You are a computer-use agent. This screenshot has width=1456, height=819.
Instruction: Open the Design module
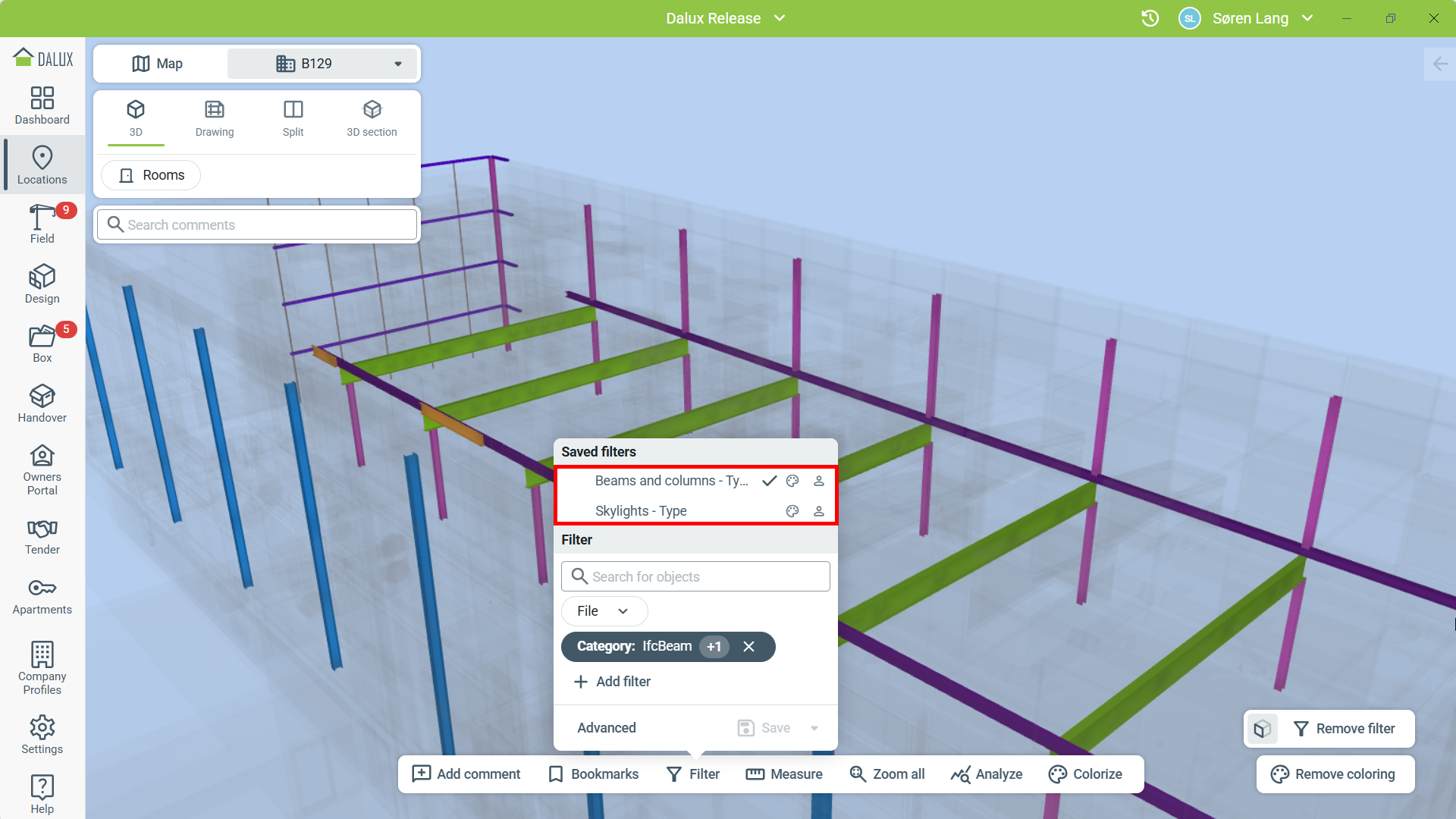tap(42, 284)
